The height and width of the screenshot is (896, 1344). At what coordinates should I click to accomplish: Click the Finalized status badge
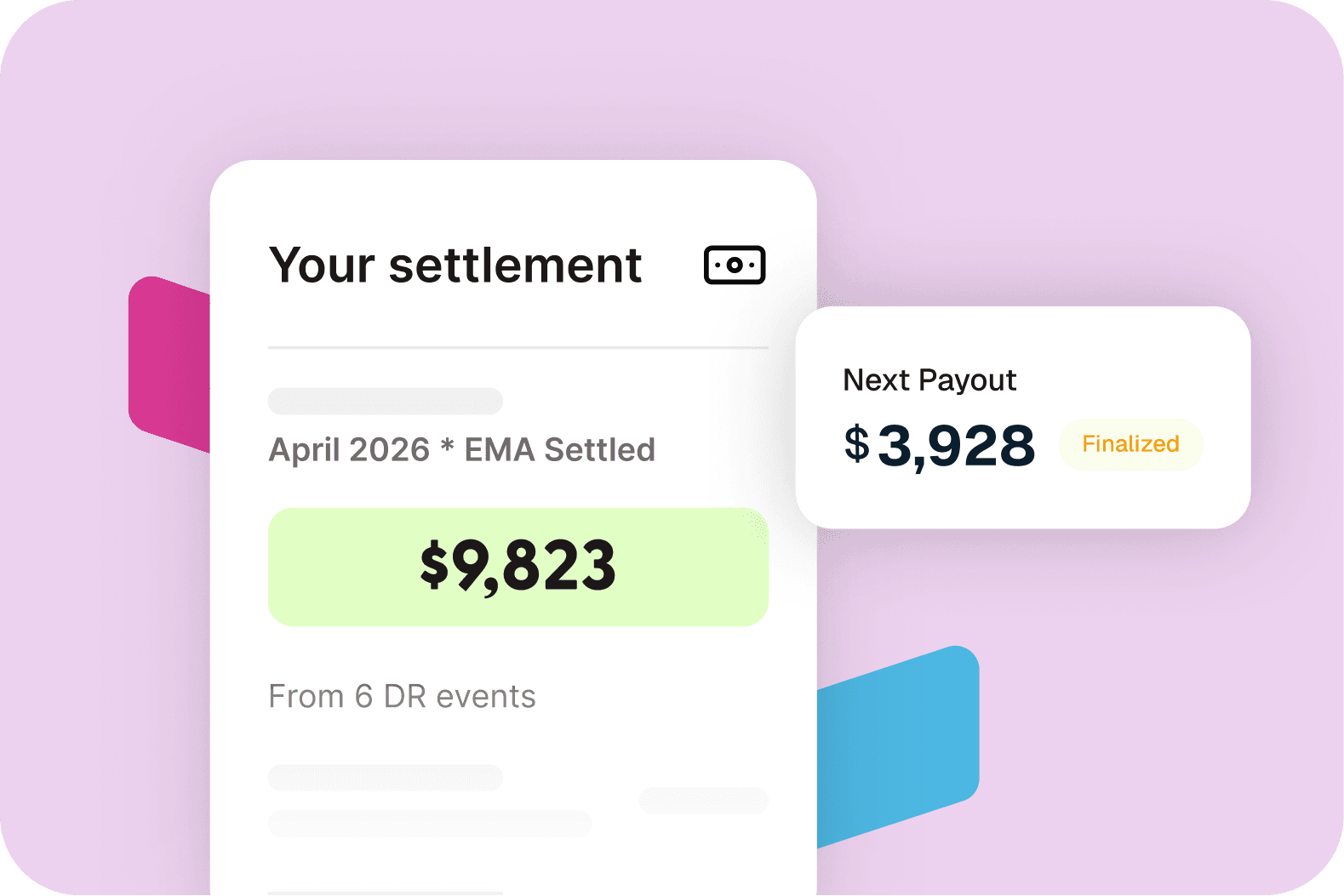tap(1130, 444)
